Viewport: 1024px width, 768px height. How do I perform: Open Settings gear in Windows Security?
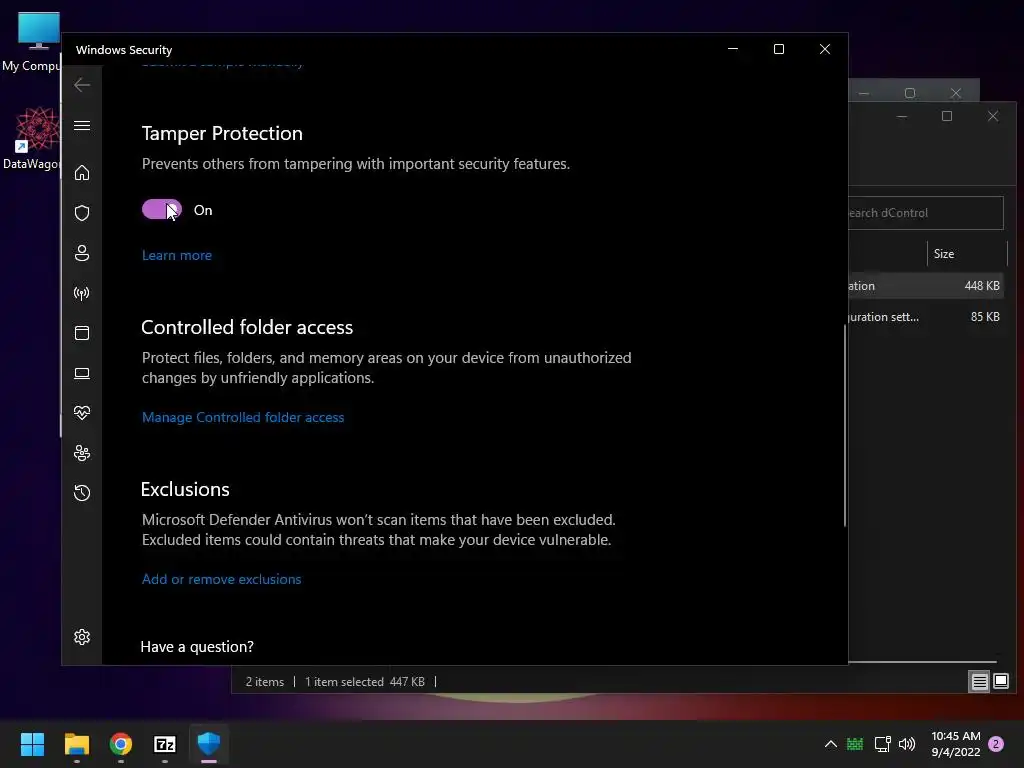82,637
